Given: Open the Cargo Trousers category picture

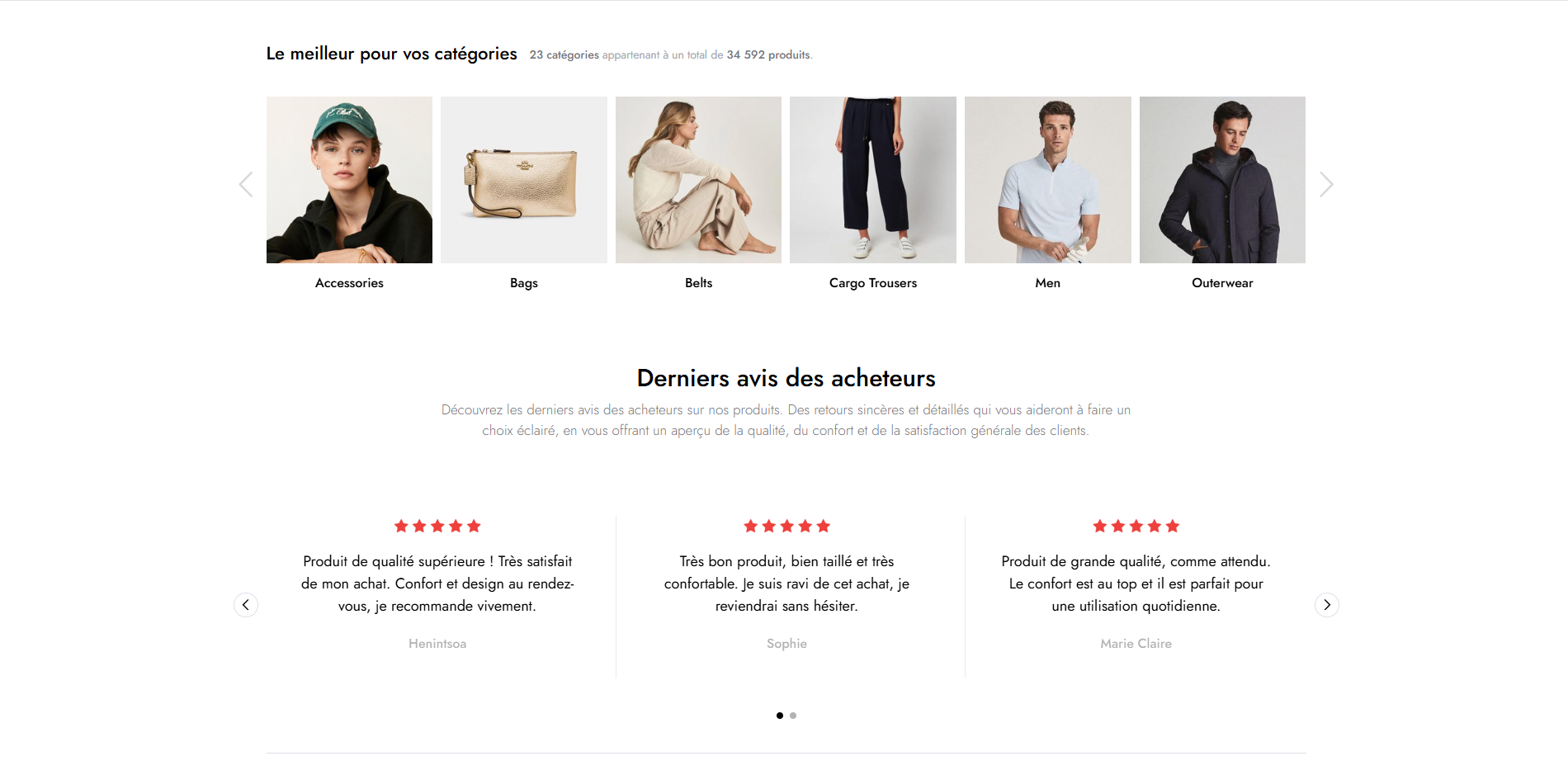Looking at the screenshot, I should (873, 180).
